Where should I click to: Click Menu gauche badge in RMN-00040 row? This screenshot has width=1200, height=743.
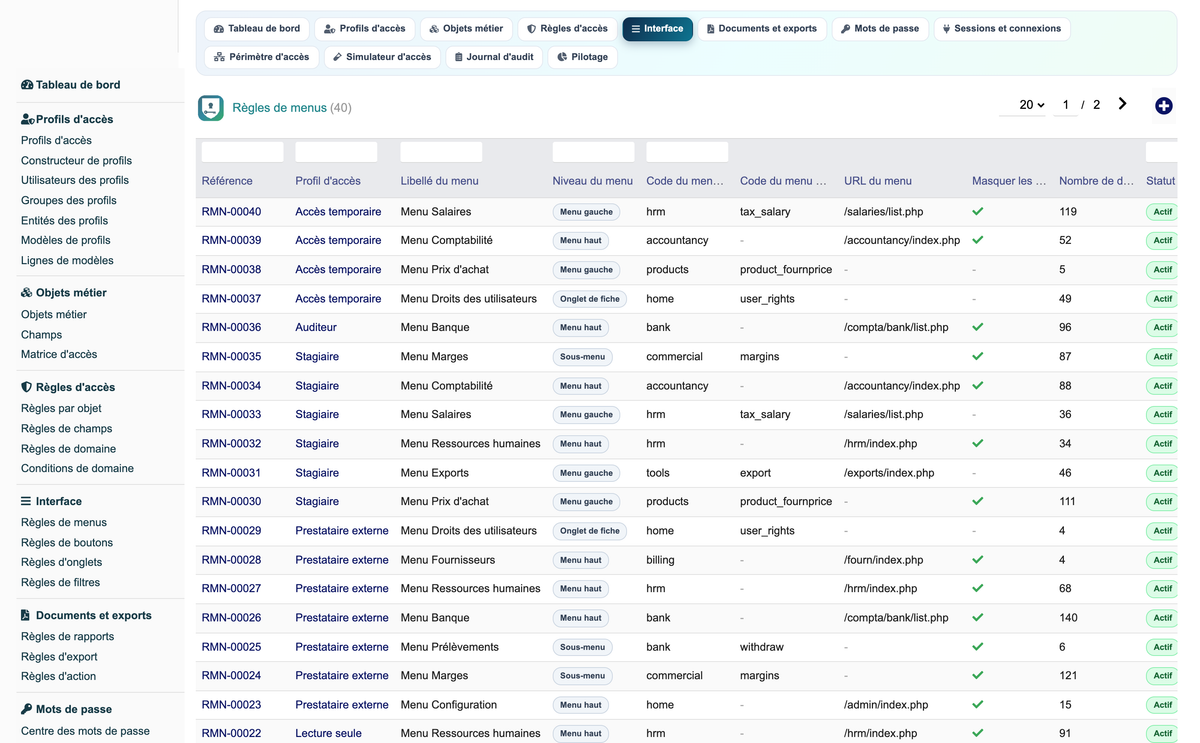[x=586, y=212]
